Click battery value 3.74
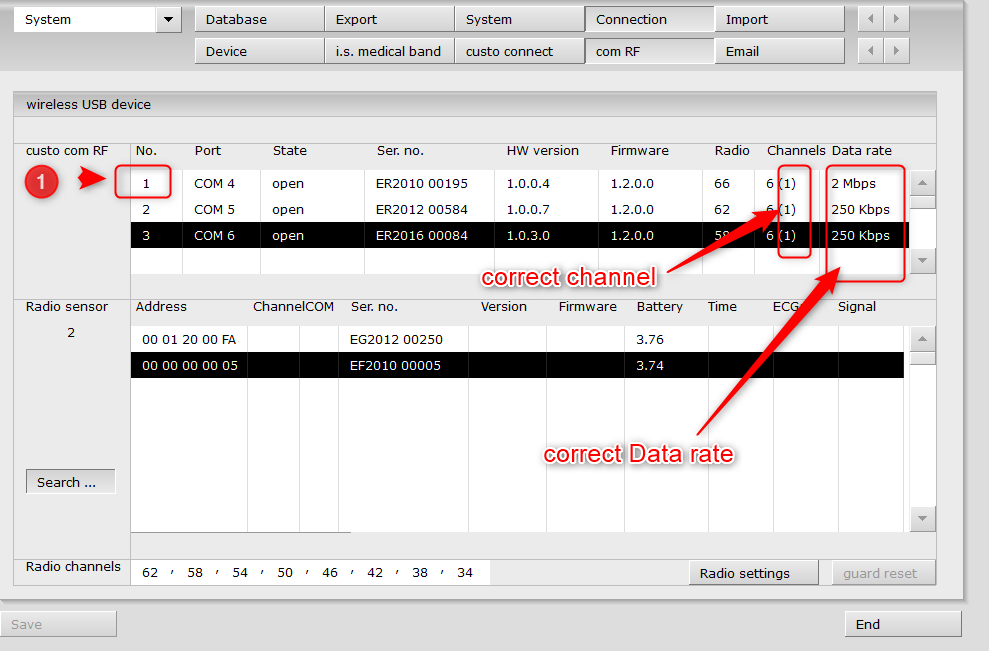989x651 pixels. [650, 365]
